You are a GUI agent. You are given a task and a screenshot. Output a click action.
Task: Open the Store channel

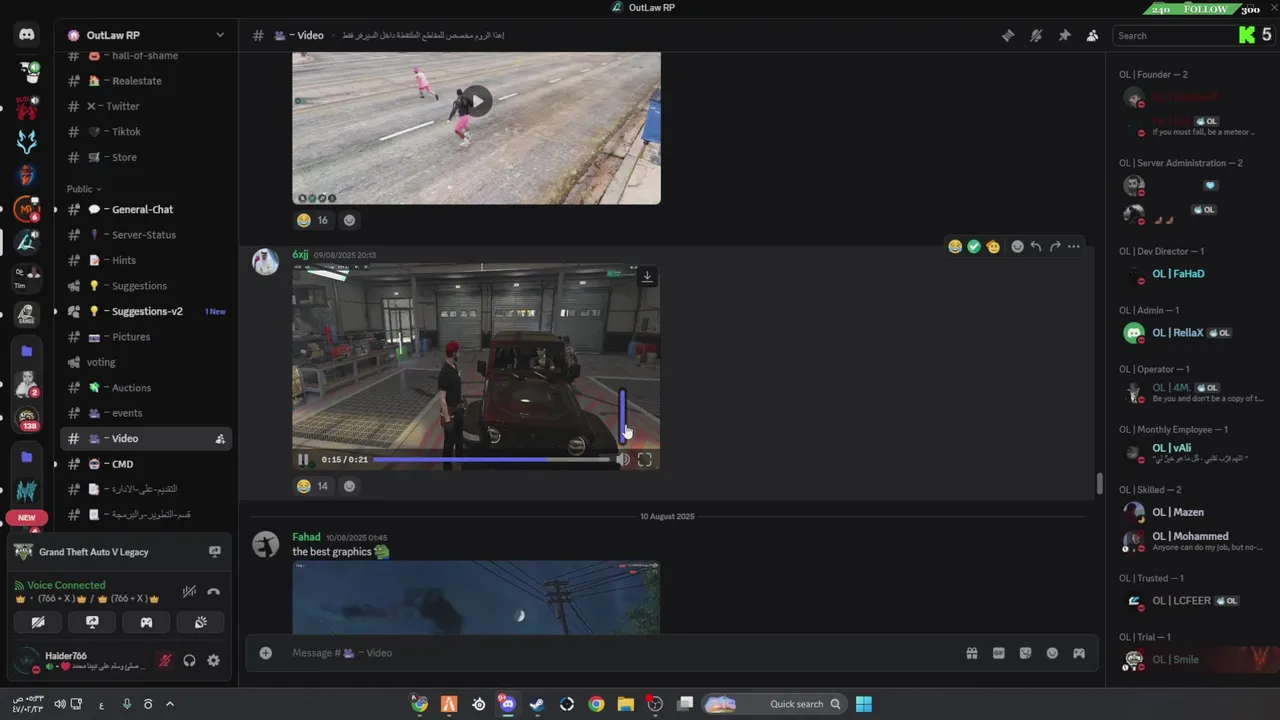click(x=146, y=157)
